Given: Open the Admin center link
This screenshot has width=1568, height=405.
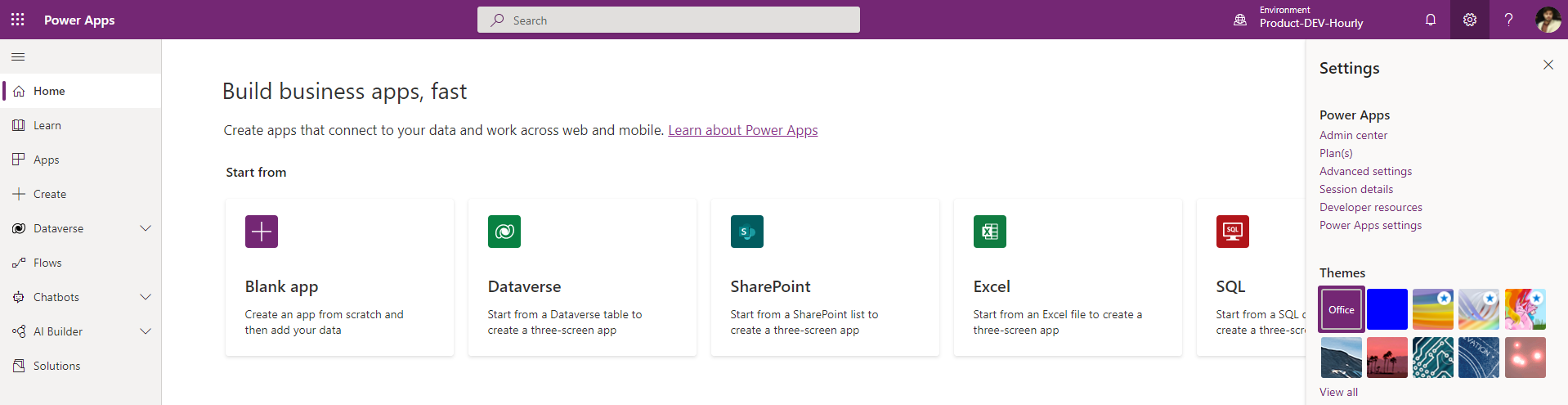Looking at the screenshot, I should click(x=1353, y=135).
